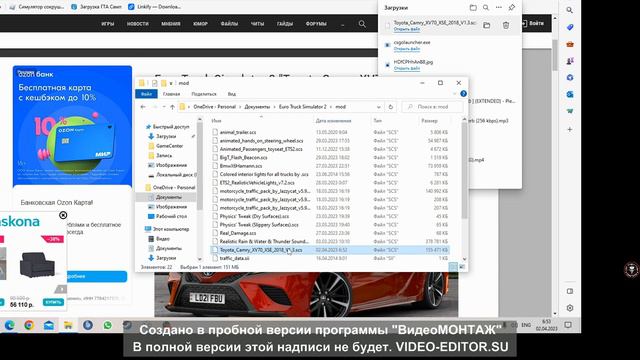Select Документы in the address path
This screenshot has width=640, height=360.
point(257,107)
